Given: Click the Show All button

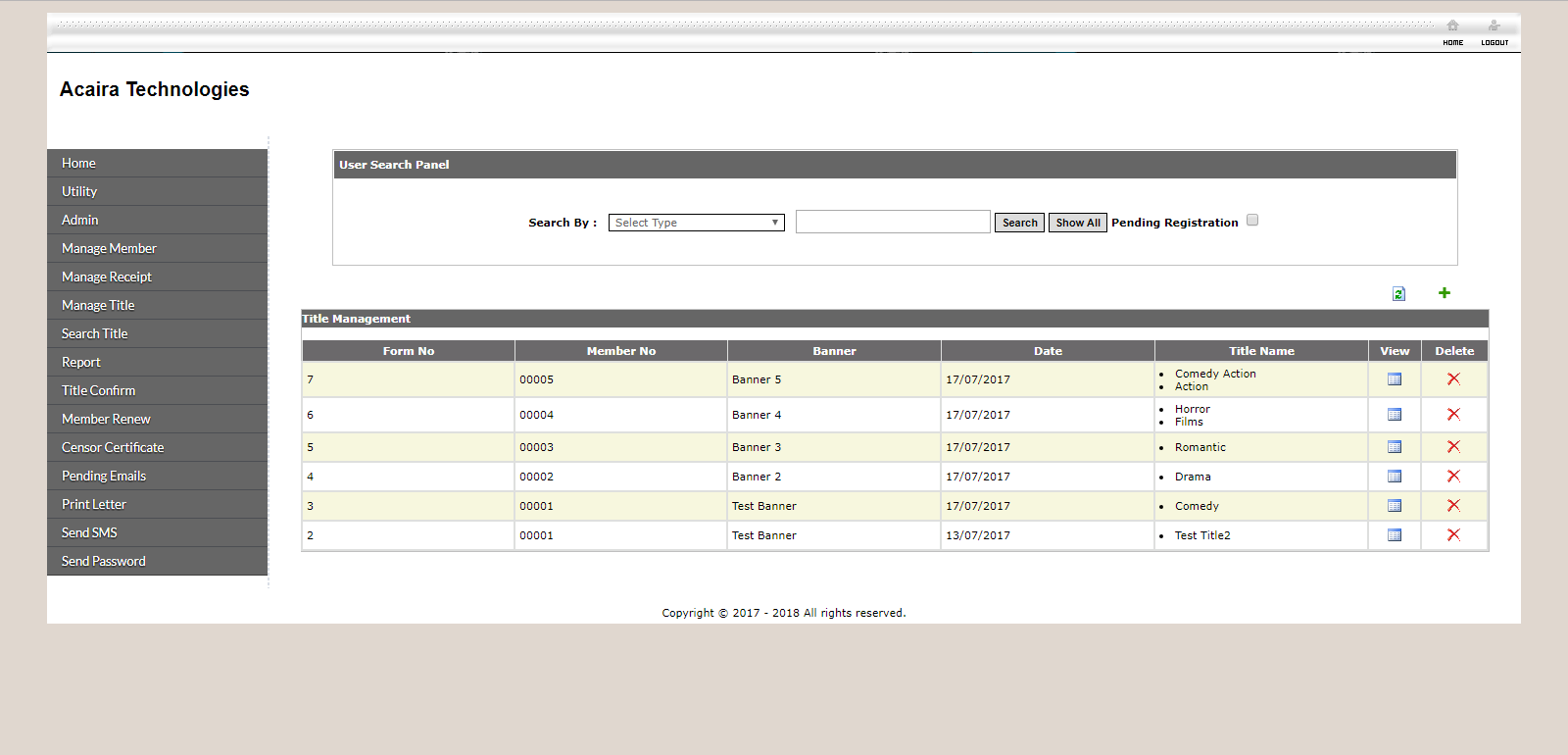Looking at the screenshot, I should tap(1077, 223).
